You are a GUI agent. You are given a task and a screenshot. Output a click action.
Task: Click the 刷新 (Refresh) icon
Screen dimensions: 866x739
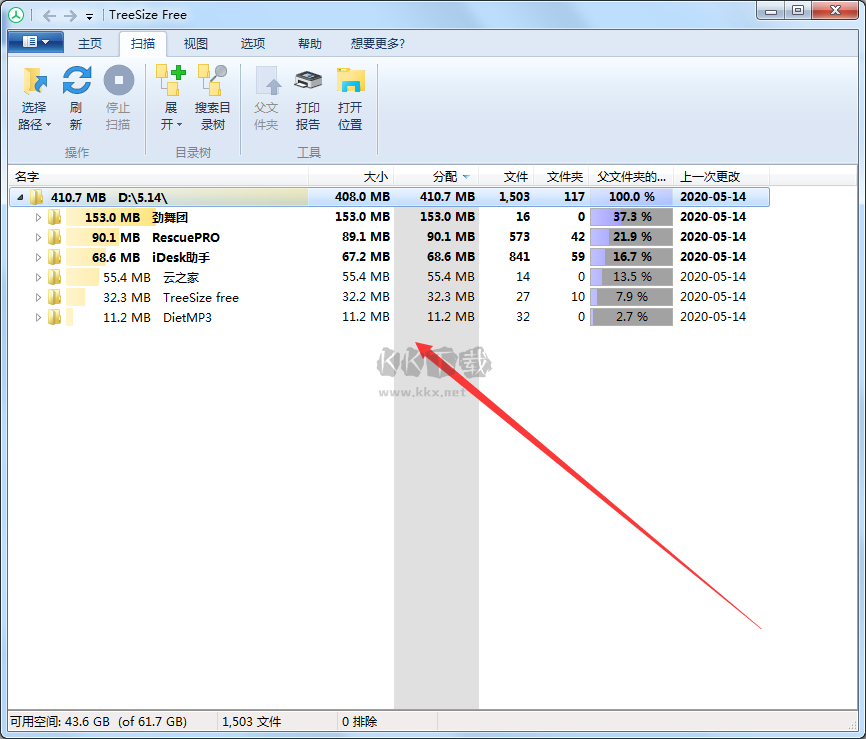click(x=76, y=82)
